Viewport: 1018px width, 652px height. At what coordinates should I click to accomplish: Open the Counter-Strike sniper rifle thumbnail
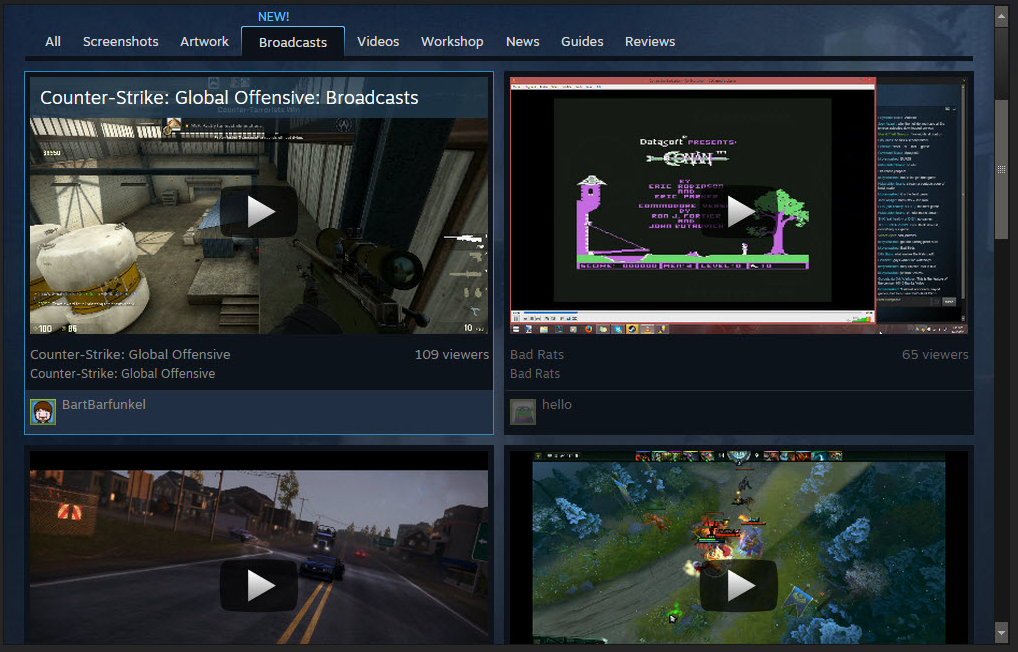click(259, 205)
